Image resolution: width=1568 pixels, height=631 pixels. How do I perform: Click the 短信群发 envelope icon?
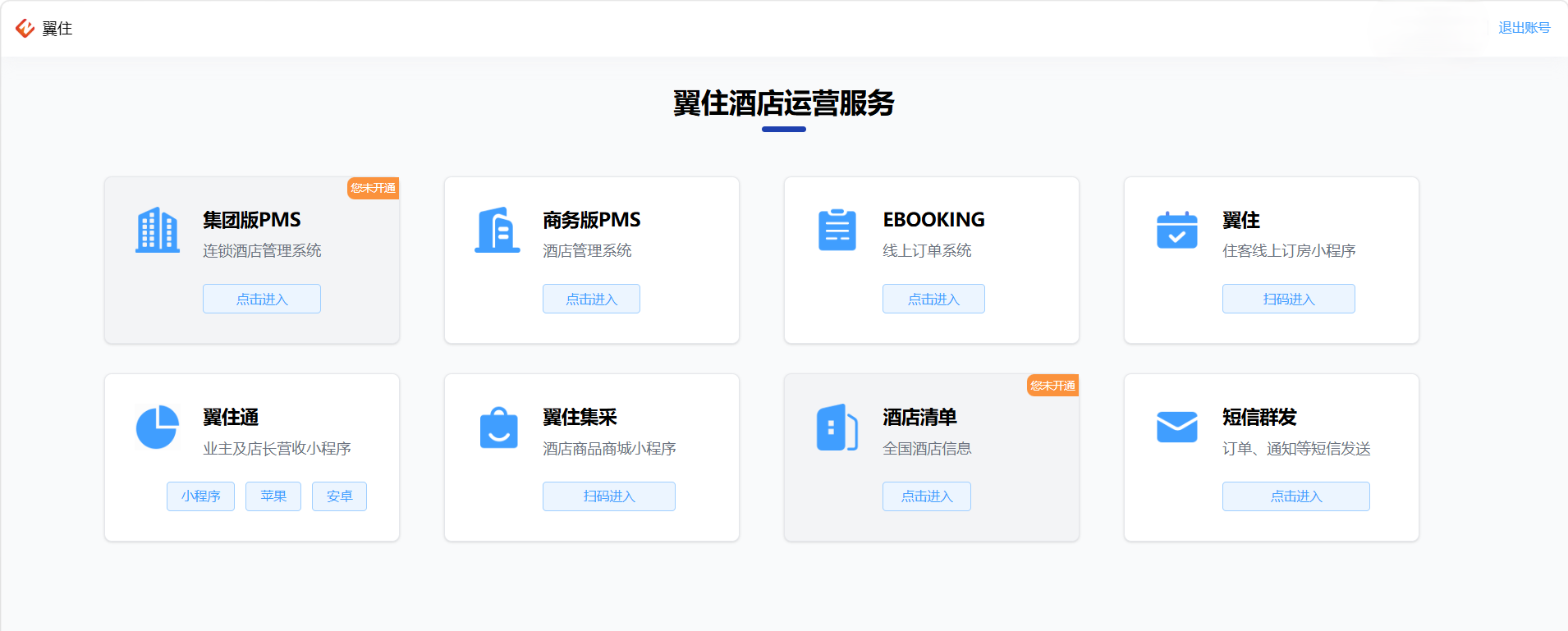click(1177, 427)
